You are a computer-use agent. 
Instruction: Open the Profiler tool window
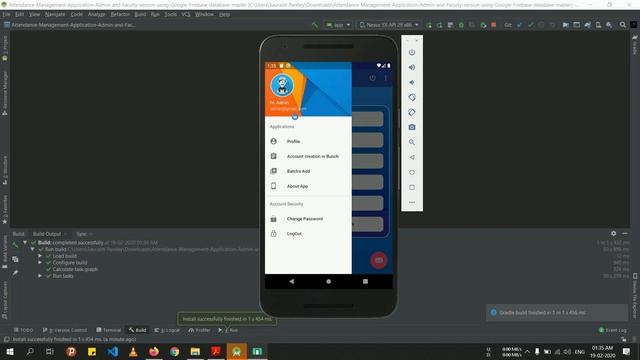tap(199, 330)
